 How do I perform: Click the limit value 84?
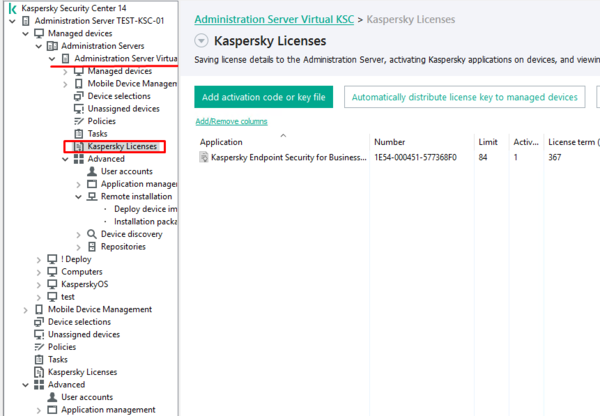(483, 157)
